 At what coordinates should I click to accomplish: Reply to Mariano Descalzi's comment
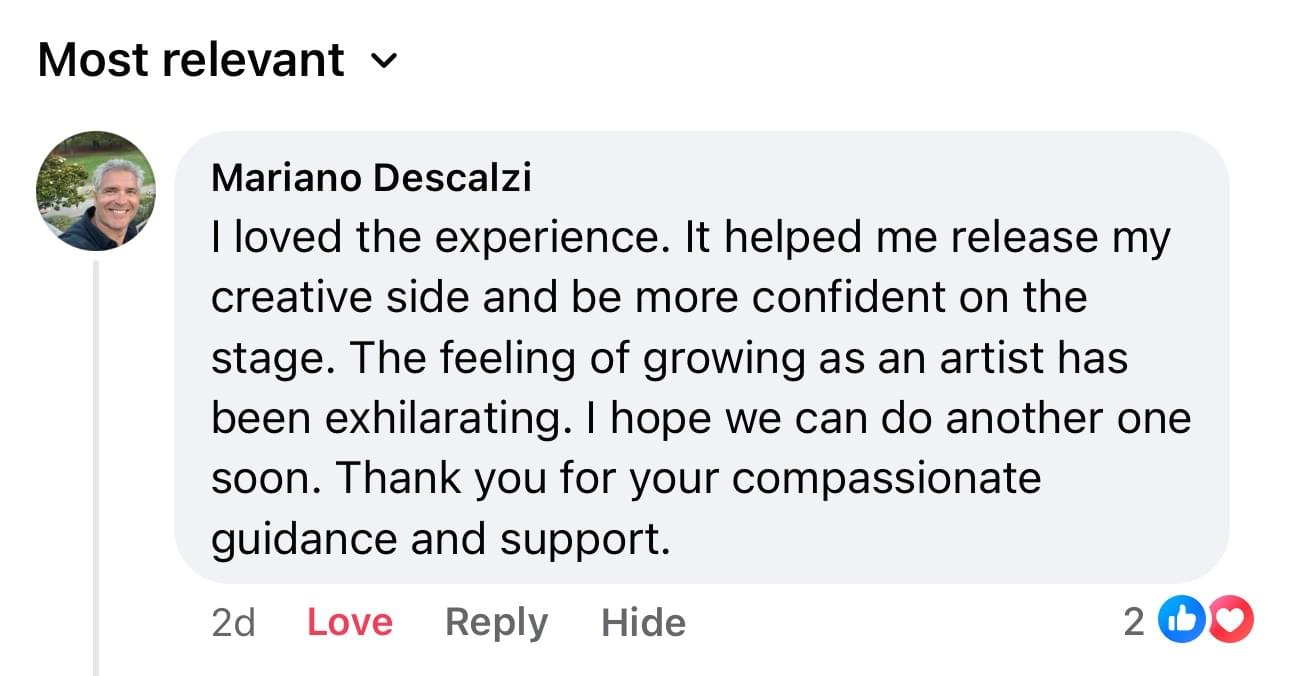tap(496, 622)
